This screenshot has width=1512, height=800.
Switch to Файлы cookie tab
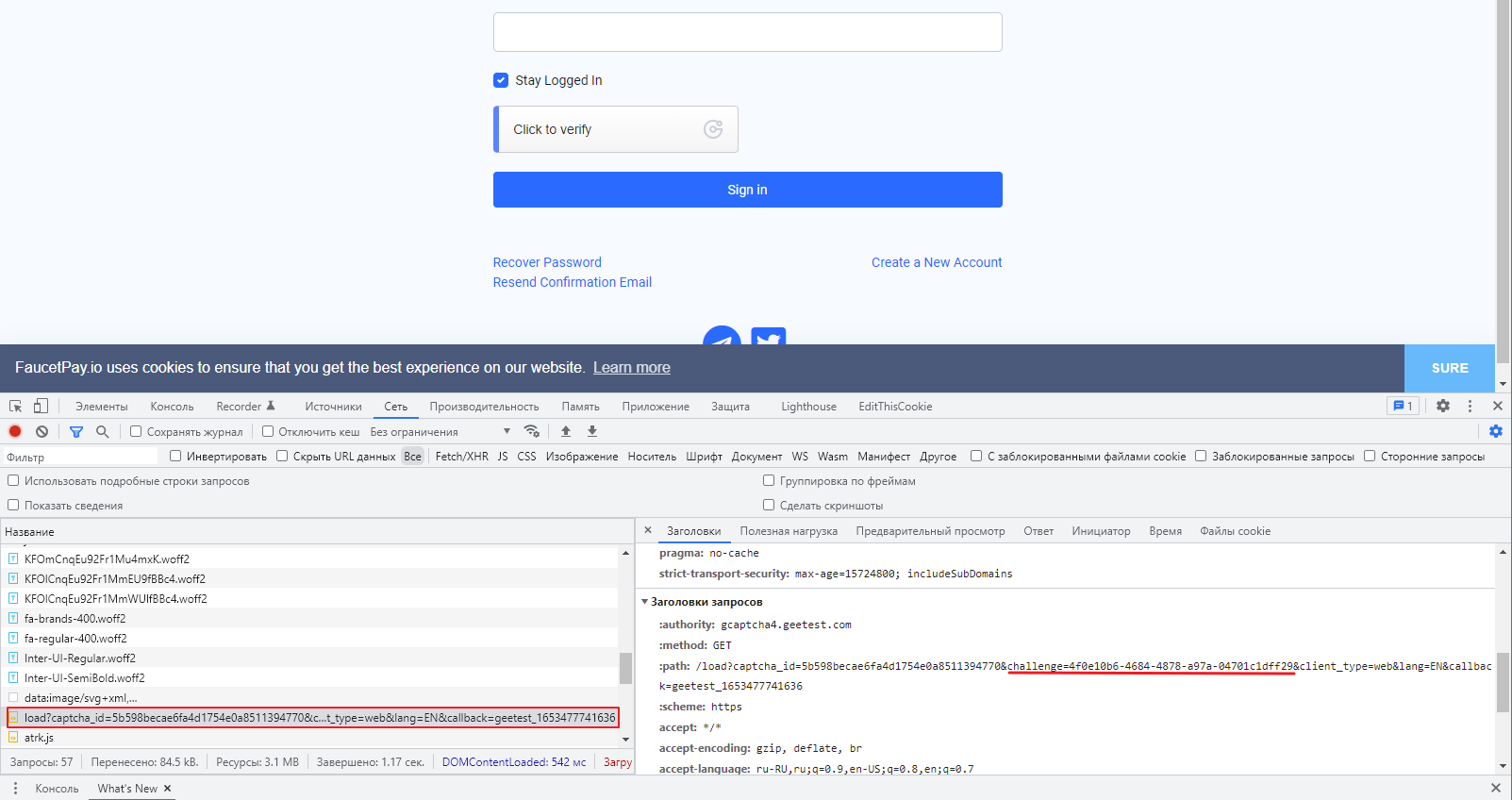point(1236,531)
